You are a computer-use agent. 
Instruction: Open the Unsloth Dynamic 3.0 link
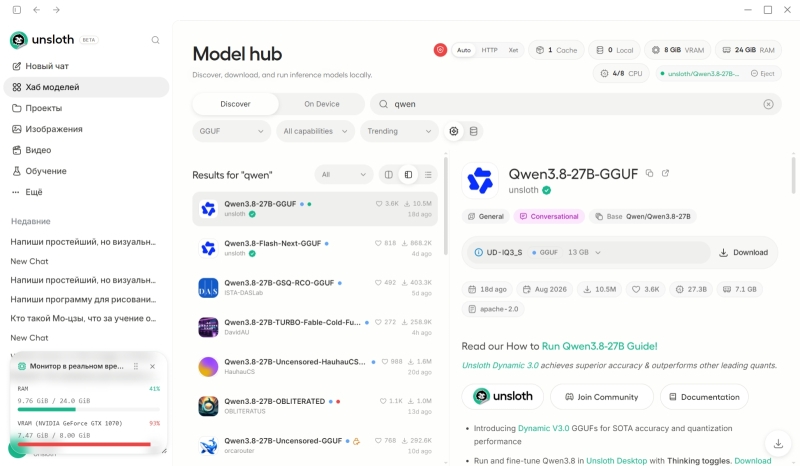pyautogui.click(x=500, y=365)
